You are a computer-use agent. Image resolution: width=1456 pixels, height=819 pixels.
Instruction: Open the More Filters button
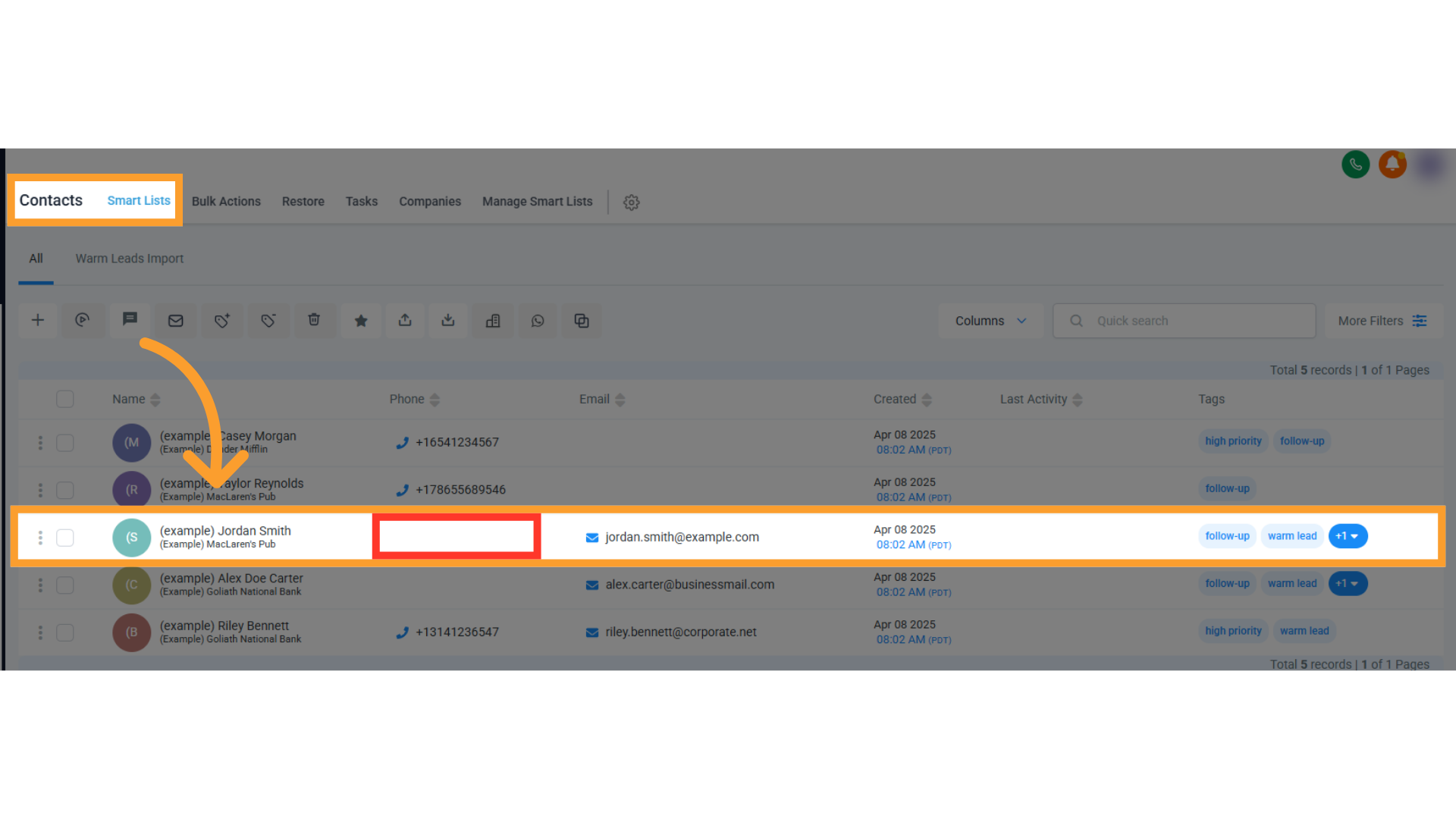pyautogui.click(x=1382, y=321)
